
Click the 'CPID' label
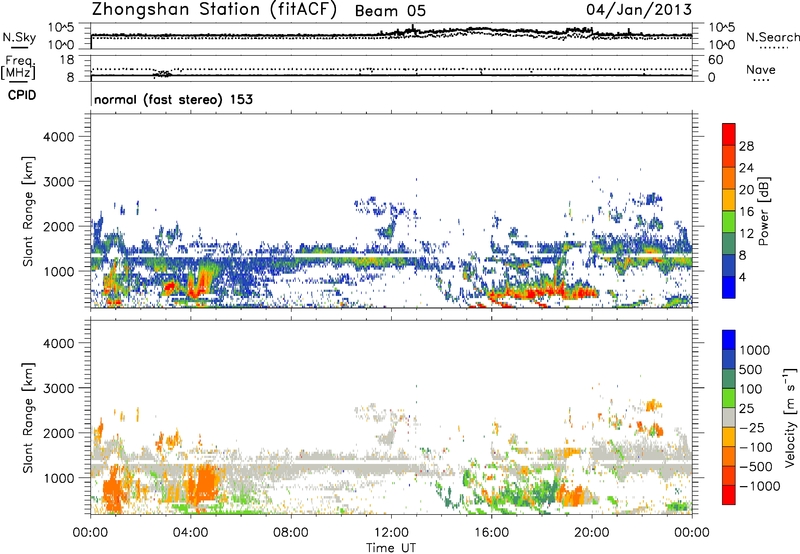tap(22, 95)
